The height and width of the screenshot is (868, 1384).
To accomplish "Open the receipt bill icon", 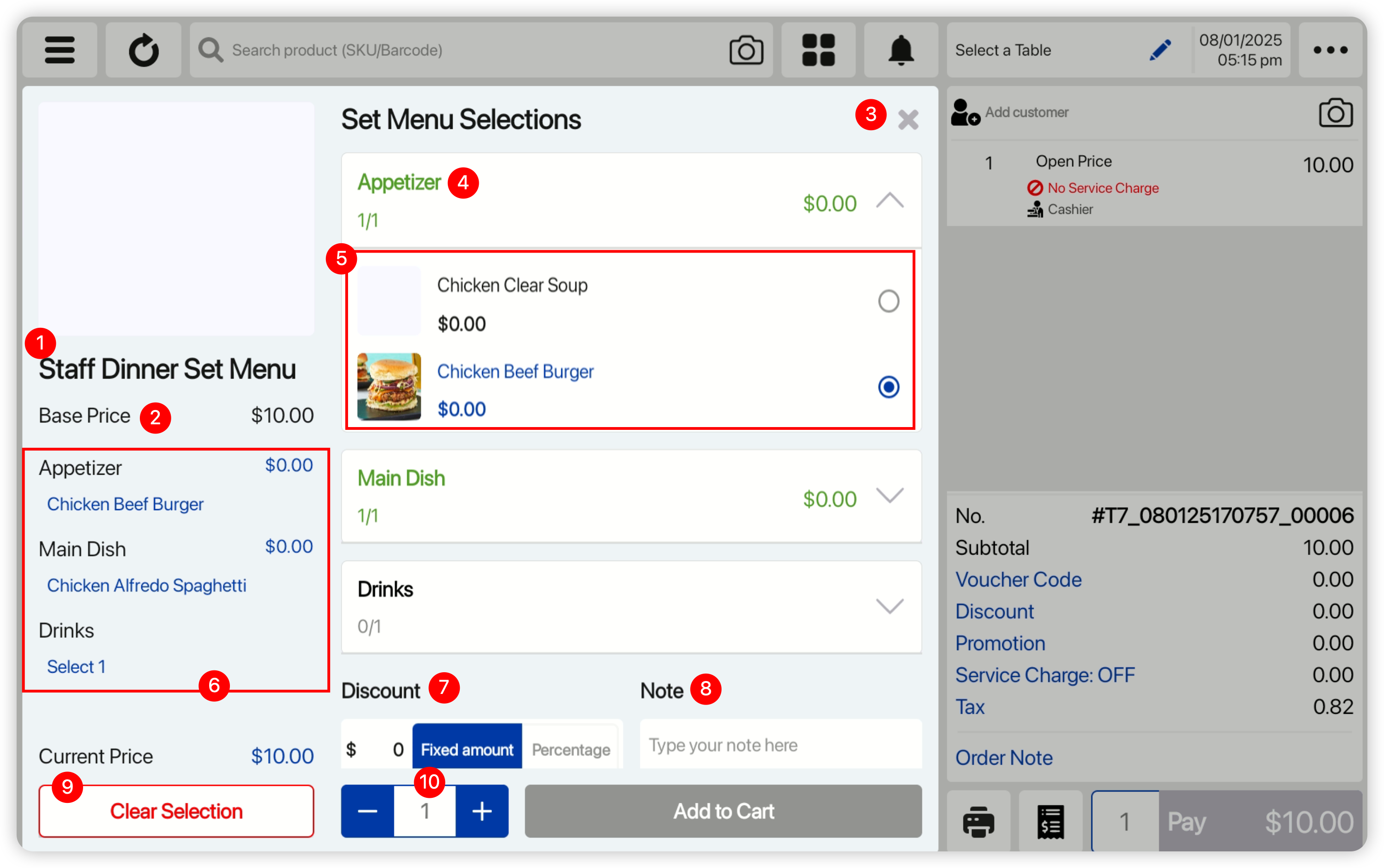I will (1051, 821).
